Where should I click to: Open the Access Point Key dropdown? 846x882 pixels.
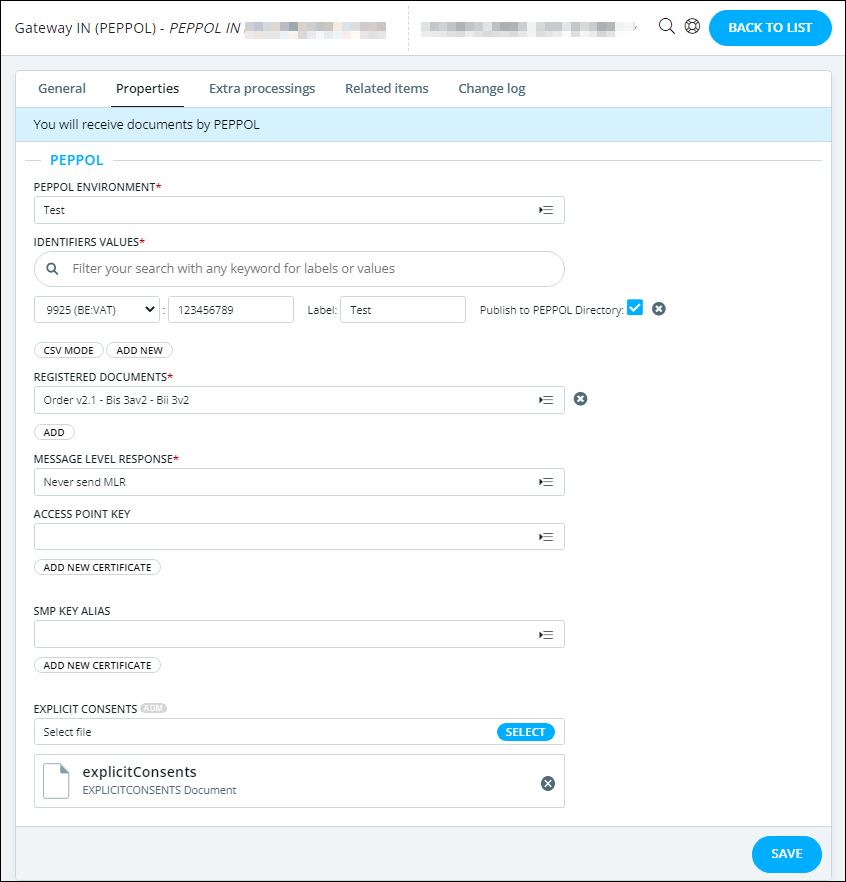tap(546, 537)
